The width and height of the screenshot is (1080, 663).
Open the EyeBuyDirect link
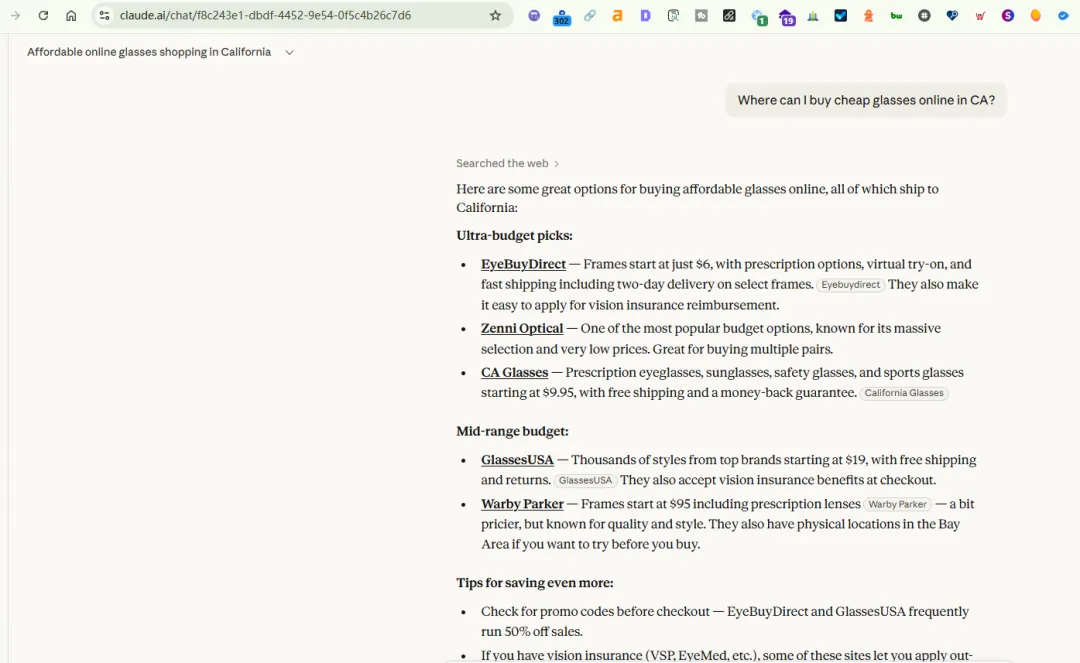coord(523,264)
